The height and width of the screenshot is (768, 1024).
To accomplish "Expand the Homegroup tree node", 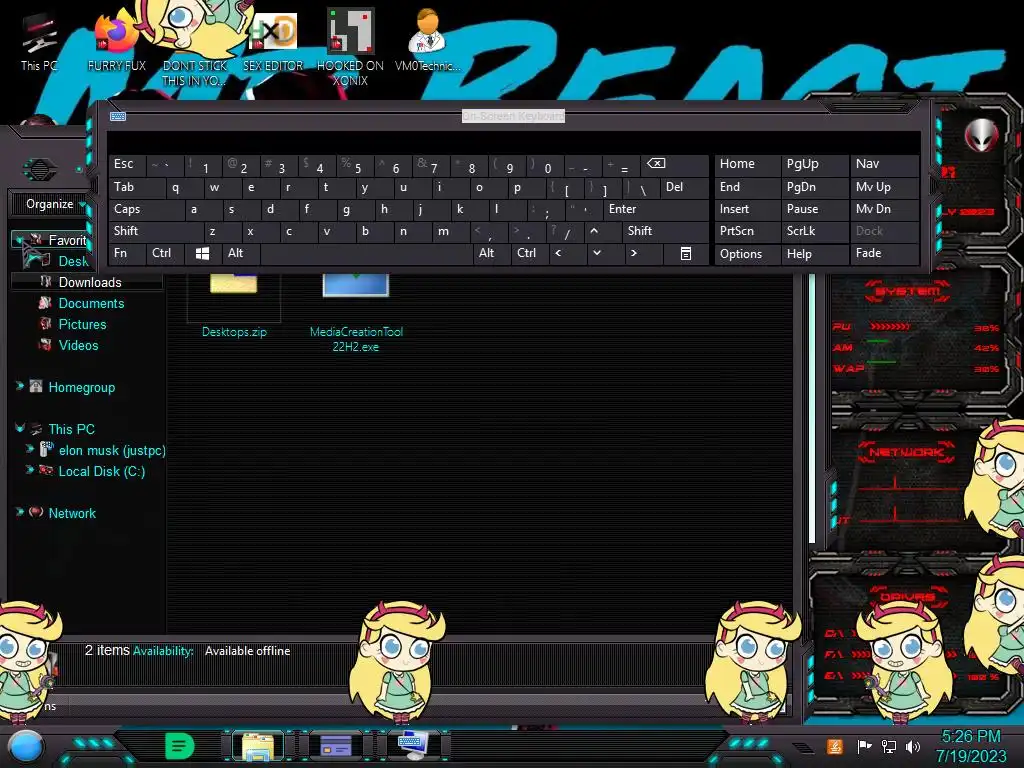I will 20,387.
